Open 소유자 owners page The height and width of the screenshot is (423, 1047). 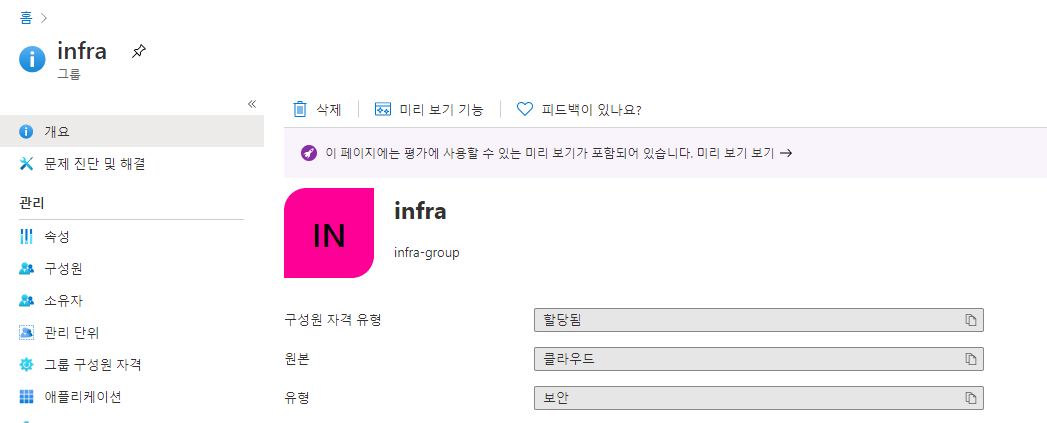pos(132,301)
